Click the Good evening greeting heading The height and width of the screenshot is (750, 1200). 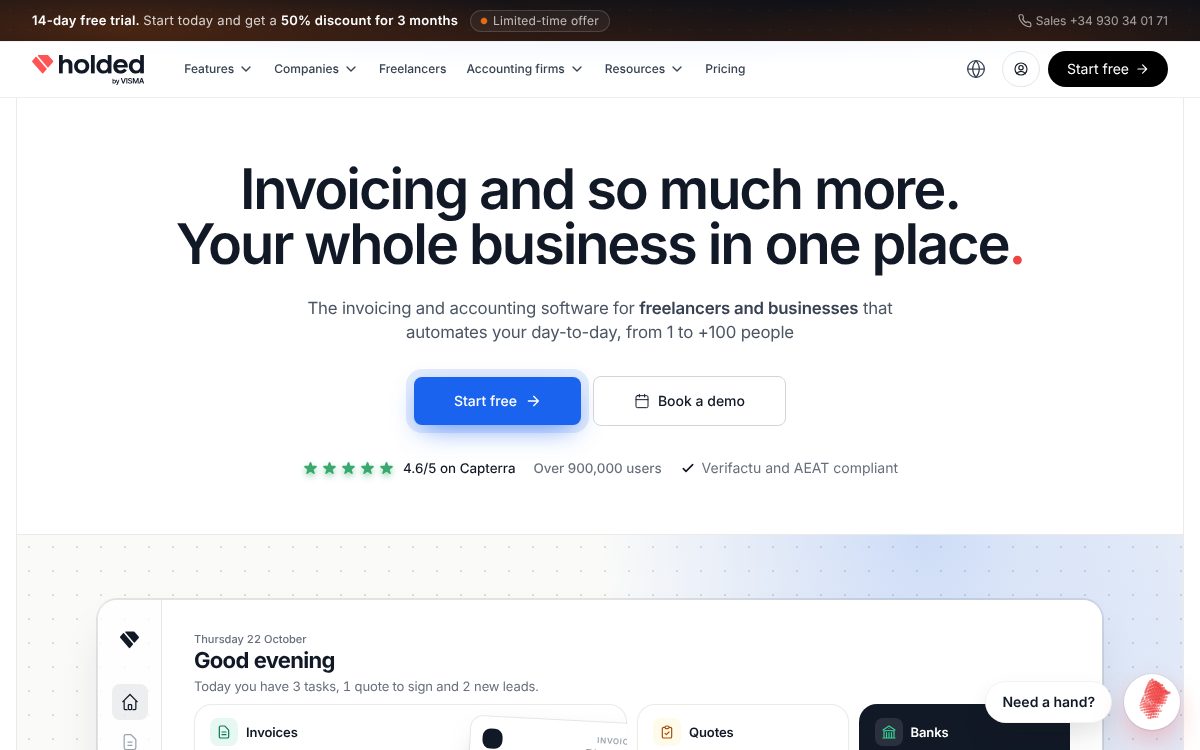(x=264, y=660)
